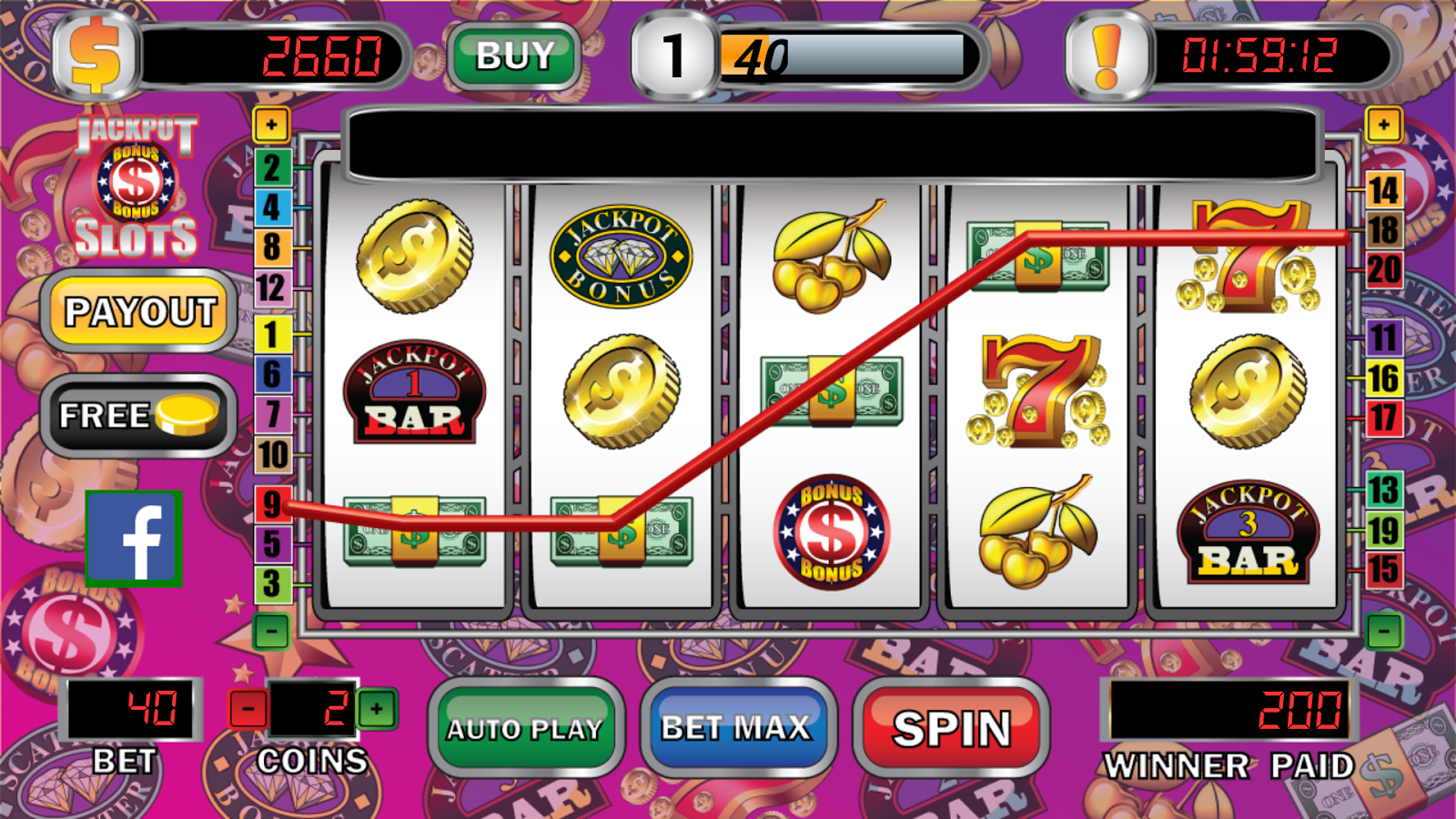
Task: Click the red Bonus dollar reel symbol
Action: pyautogui.click(x=831, y=532)
